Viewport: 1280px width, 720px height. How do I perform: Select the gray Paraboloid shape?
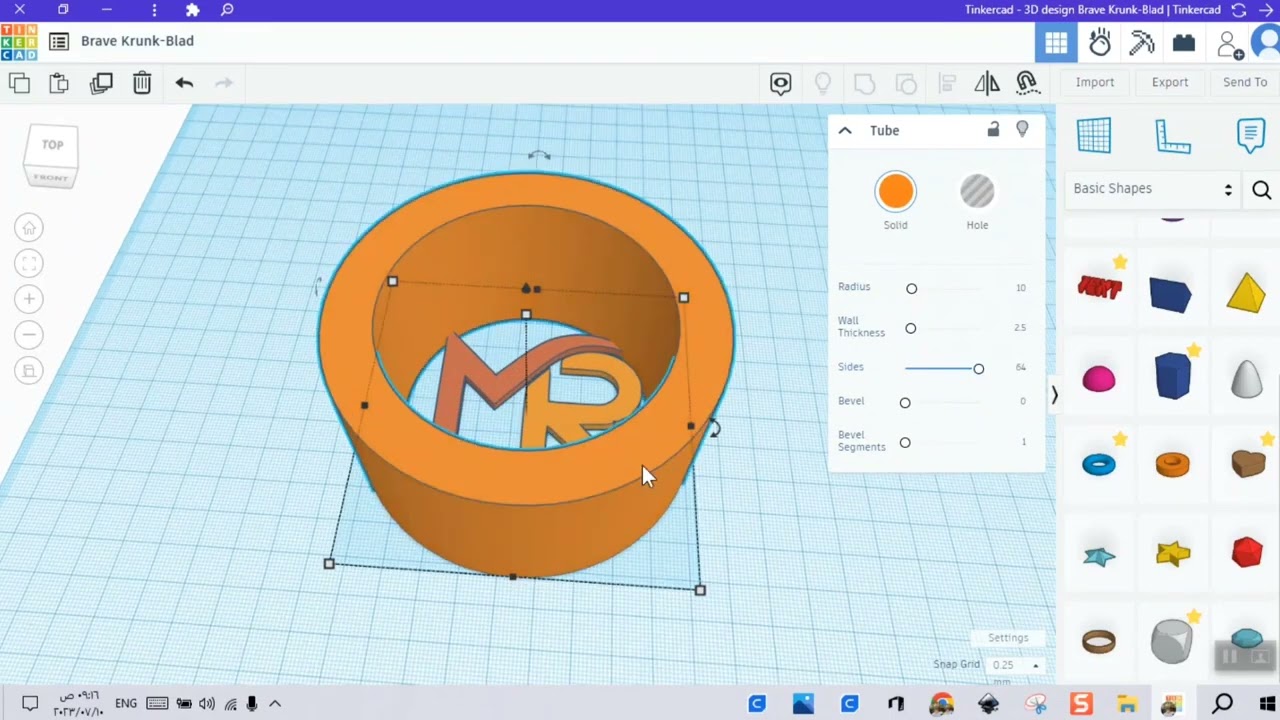coord(1246,378)
